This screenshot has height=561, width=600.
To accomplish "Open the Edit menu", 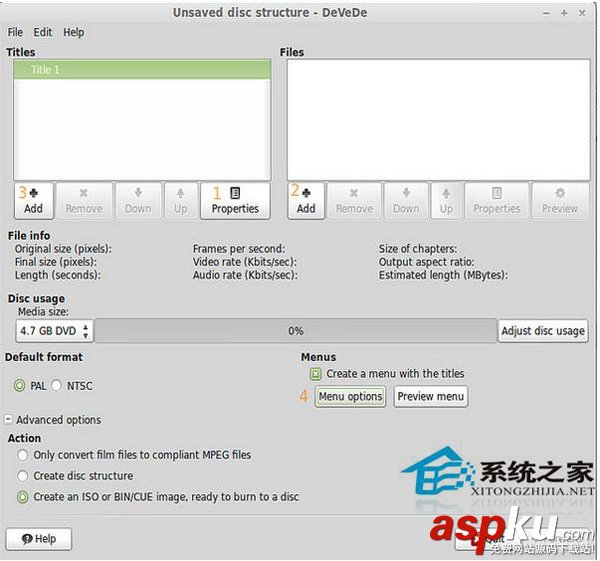I will [x=43, y=32].
